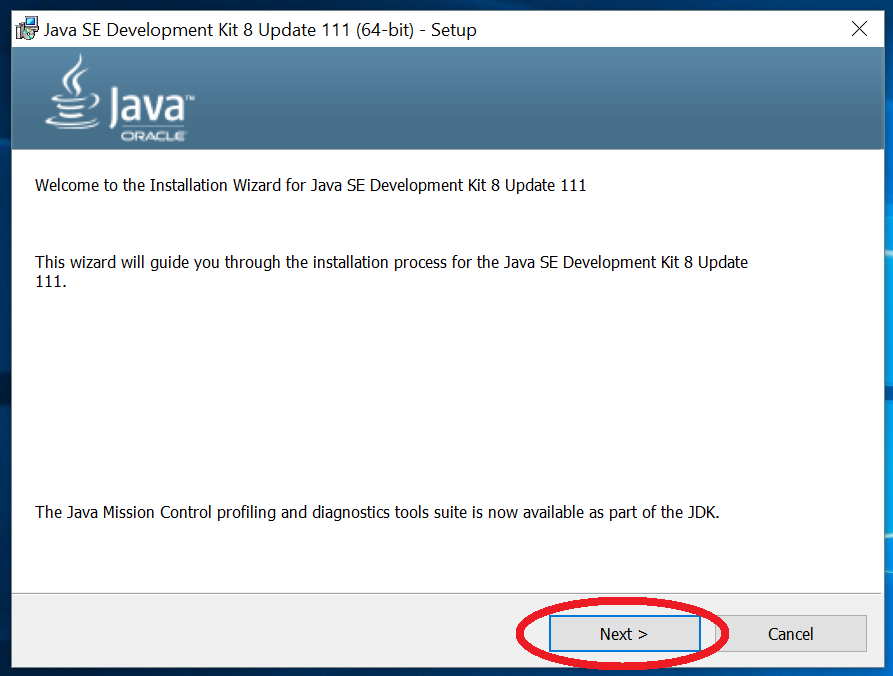This screenshot has width=893, height=676.
Task: Click the 'Welcome to the Installation Wizard' heading text
Action: coord(310,186)
